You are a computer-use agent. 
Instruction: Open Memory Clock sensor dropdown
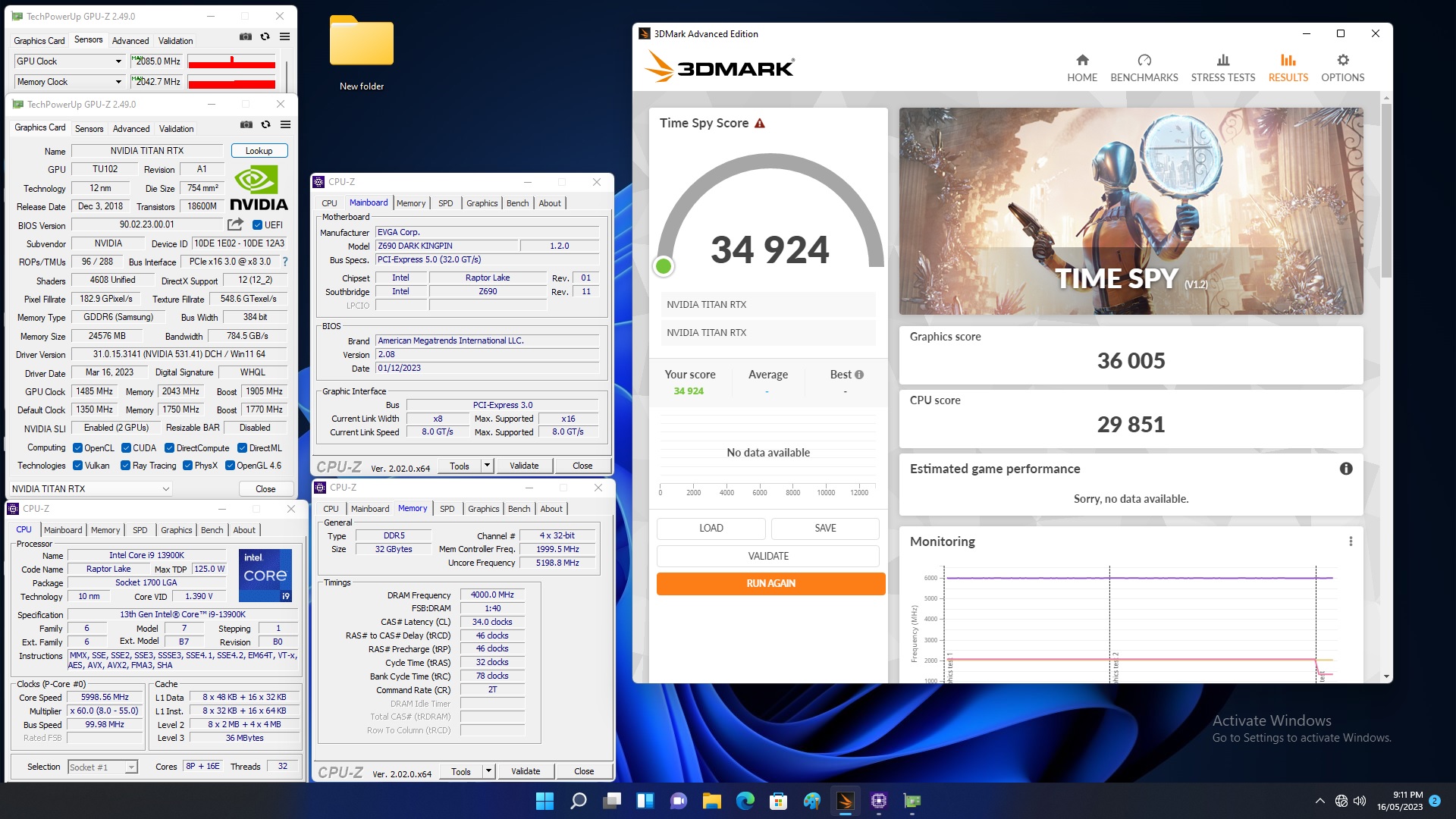click(118, 82)
